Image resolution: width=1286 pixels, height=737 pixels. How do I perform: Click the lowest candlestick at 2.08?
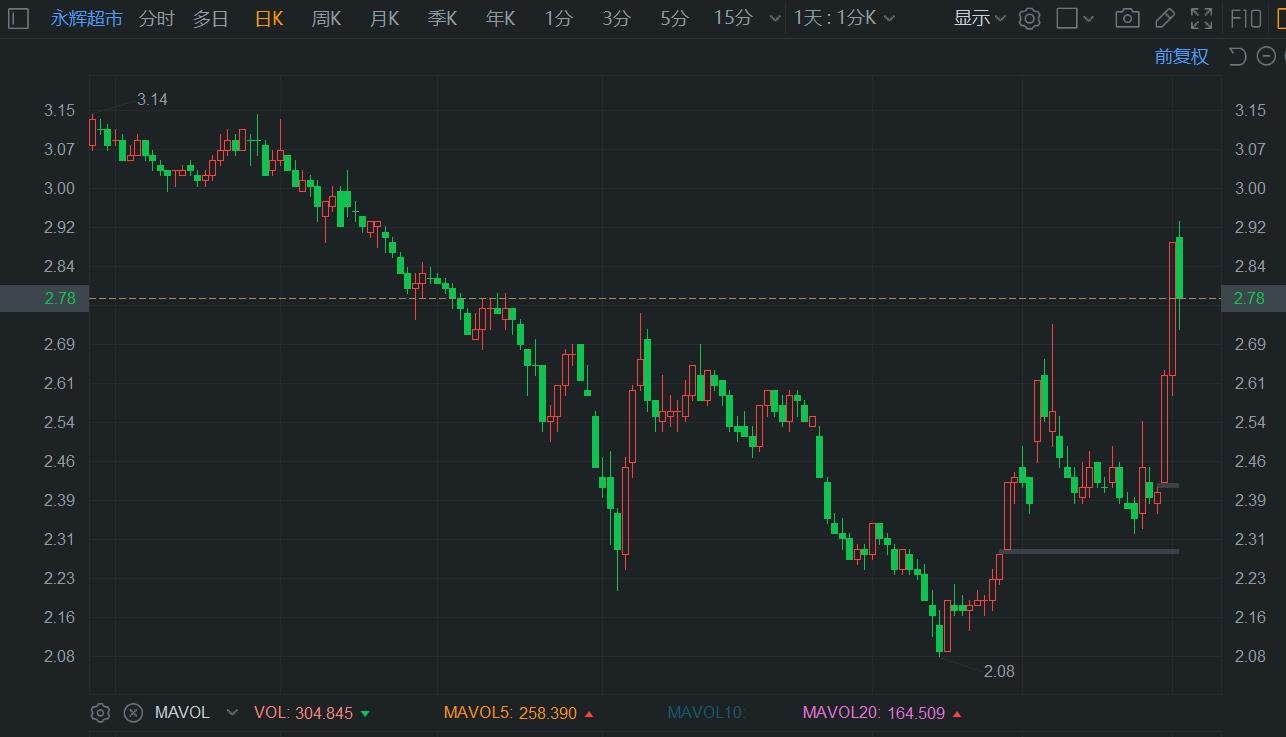coord(939,638)
